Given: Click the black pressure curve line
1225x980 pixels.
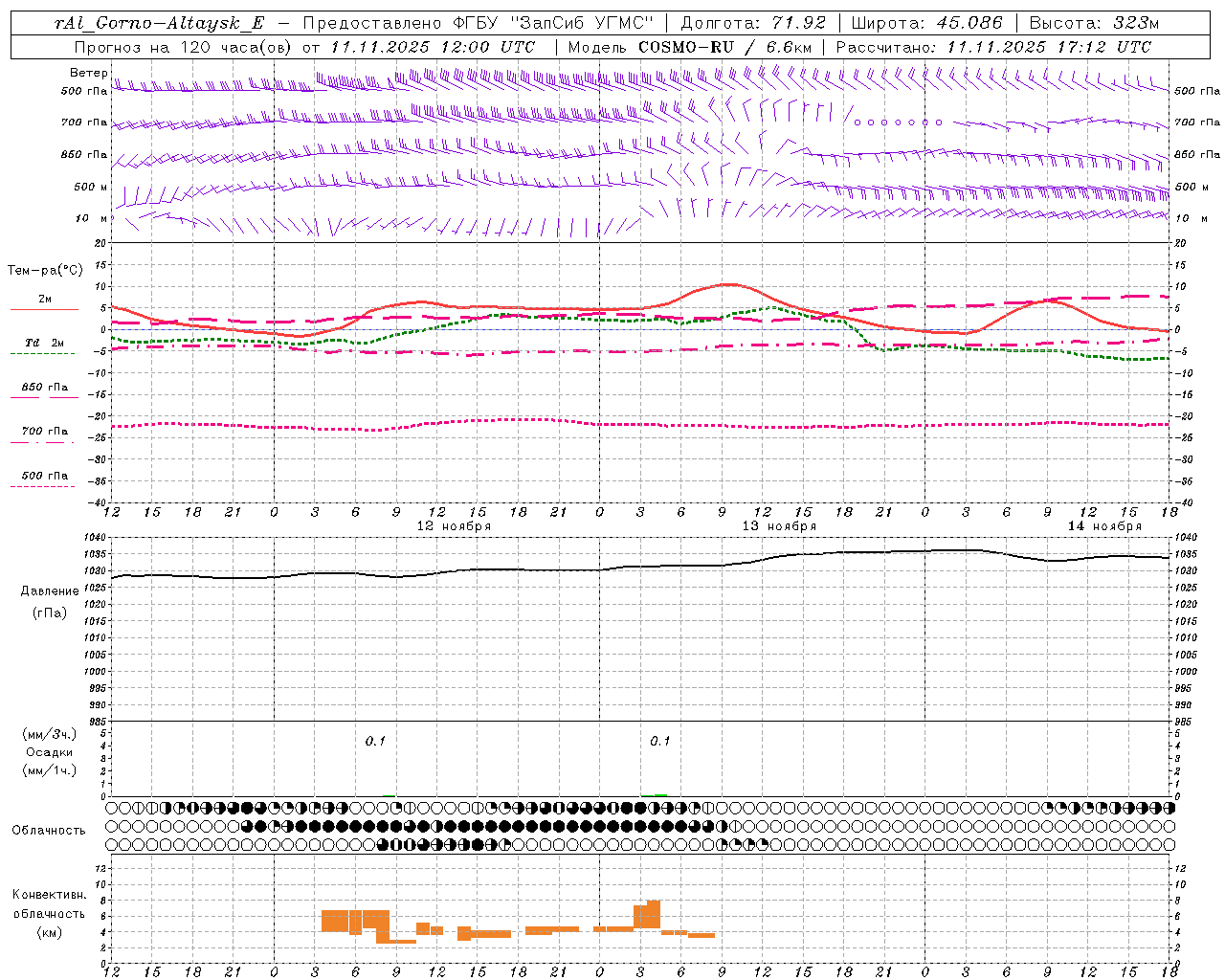Looking at the screenshot, I should [x=641, y=567].
